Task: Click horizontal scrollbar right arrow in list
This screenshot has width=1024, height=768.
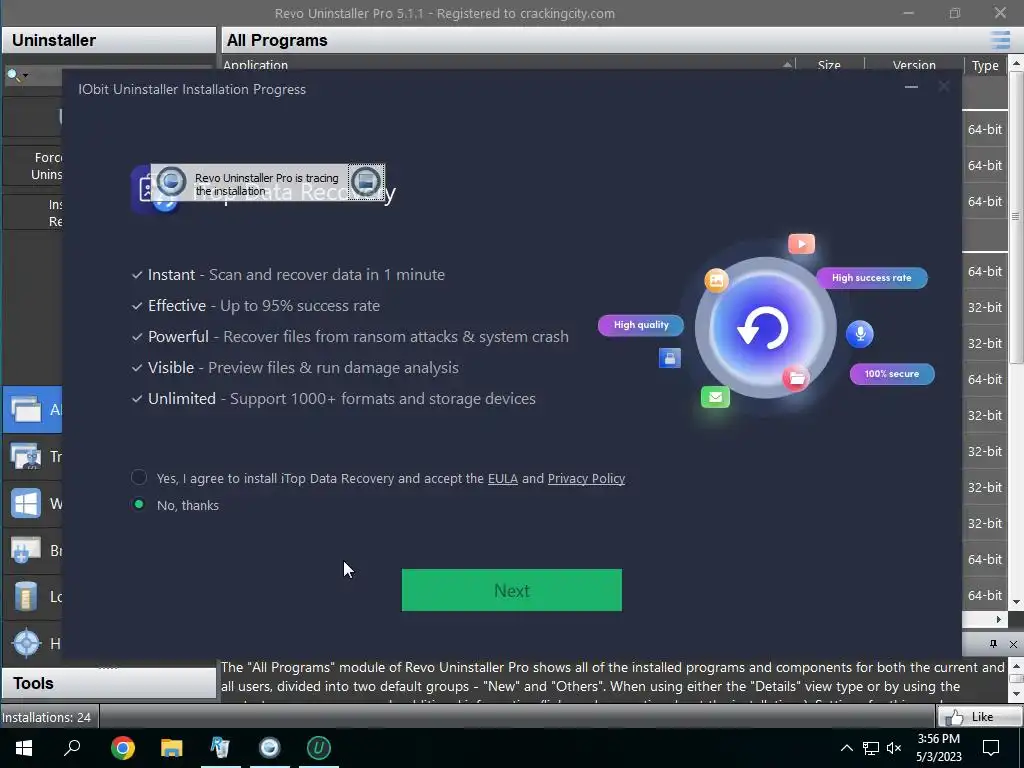Action: (x=999, y=619)
